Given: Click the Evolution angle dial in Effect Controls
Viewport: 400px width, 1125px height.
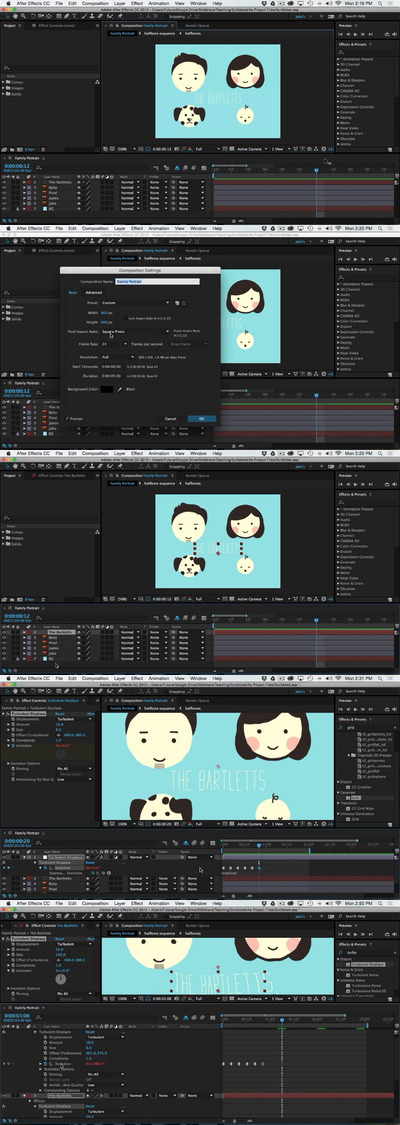Looking at the screenshot, I should pos(61,979).
